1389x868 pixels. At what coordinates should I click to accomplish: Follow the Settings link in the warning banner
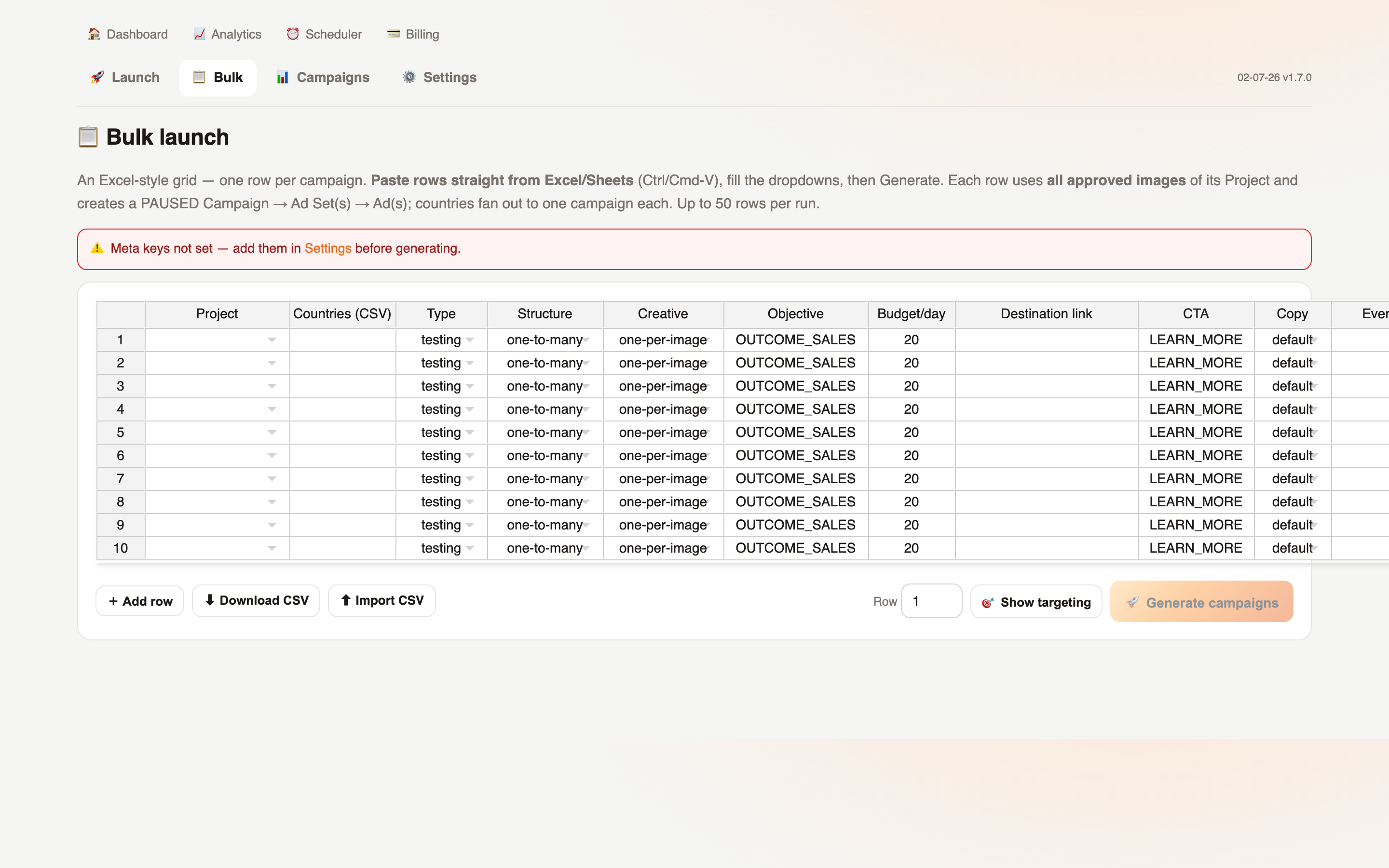[x=328, y=248]
